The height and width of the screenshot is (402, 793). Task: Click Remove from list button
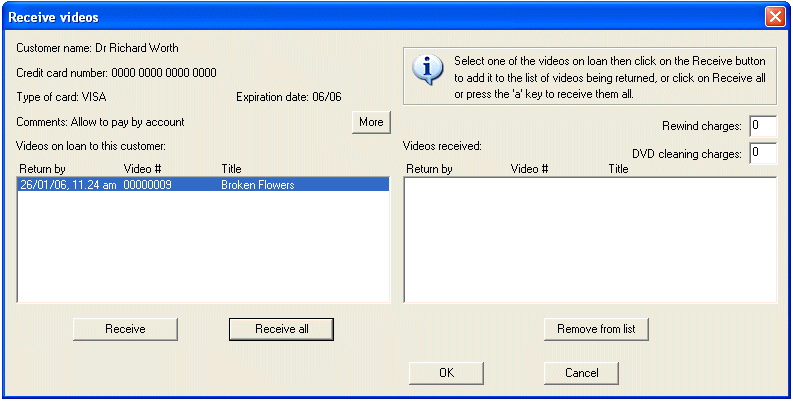[x=597, y=329]
